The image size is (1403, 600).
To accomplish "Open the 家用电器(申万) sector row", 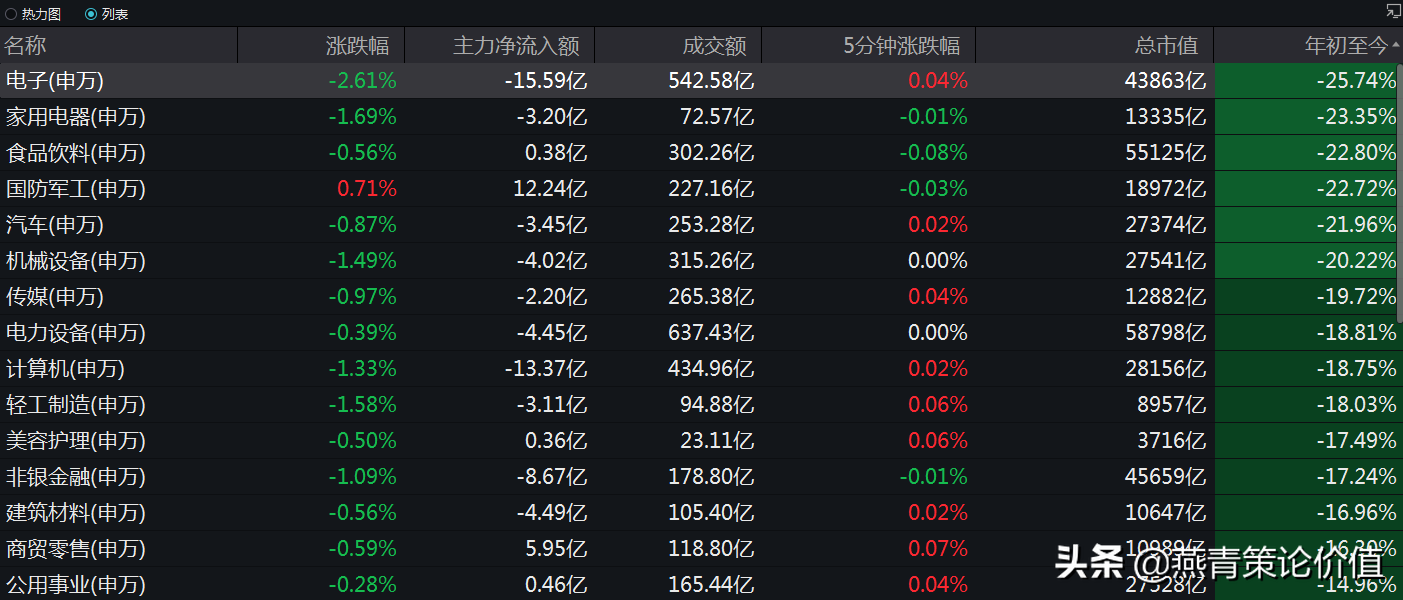I will (76, 117).
